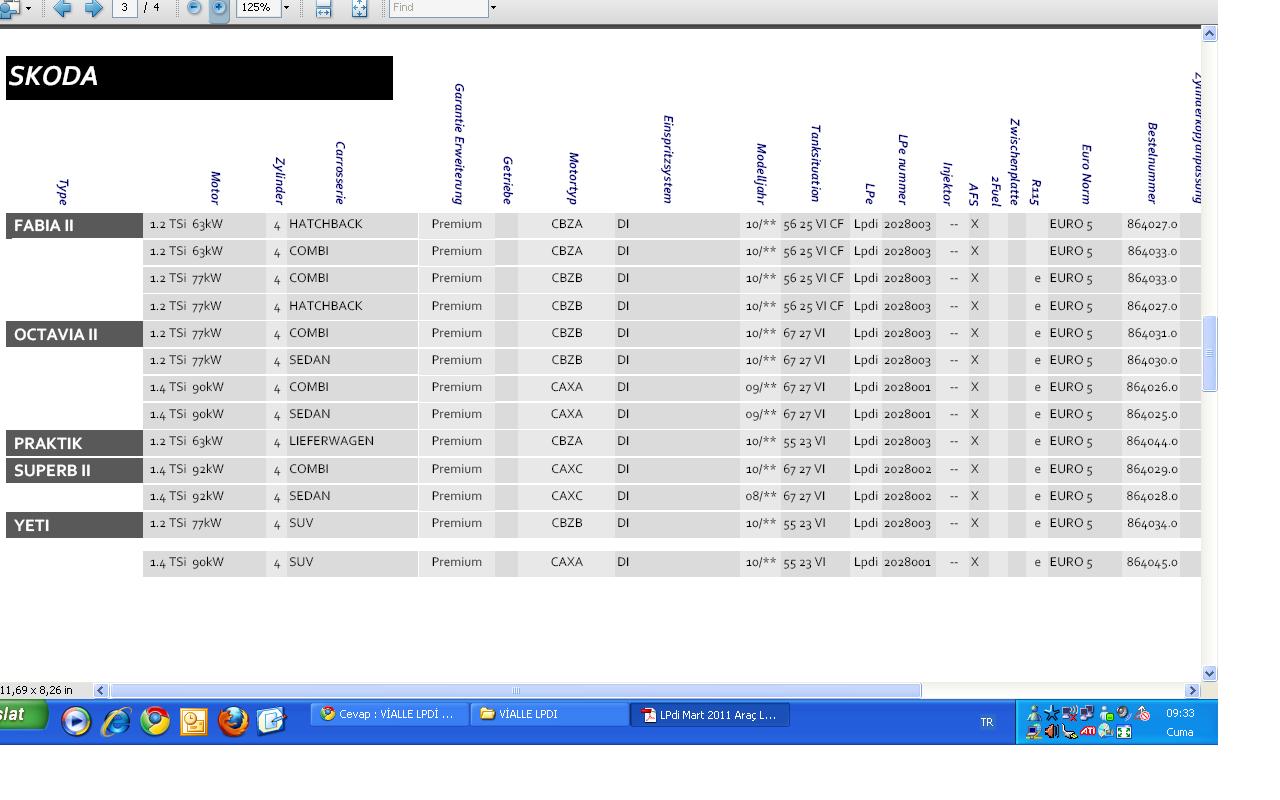
Task: Switch to Cevap: VİALLE LPDİ Chrome window
Action: click(x=389, y=715)
